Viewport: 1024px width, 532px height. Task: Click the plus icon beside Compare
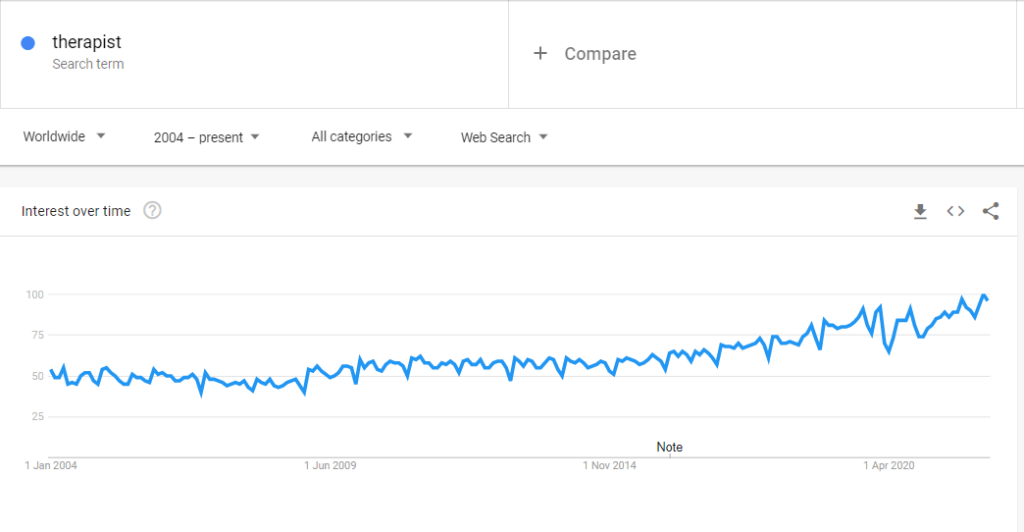(x=540, y=53)
